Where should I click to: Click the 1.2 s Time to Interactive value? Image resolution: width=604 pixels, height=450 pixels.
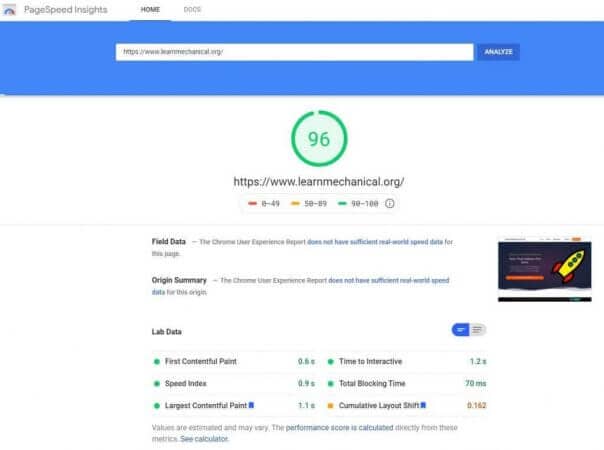click(478, 361)
